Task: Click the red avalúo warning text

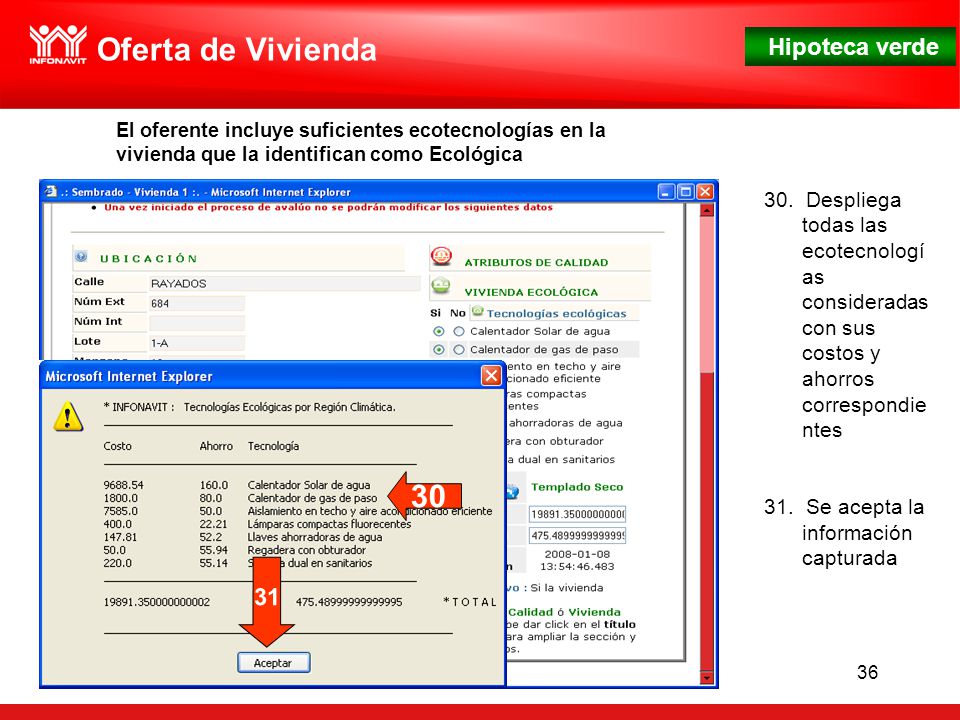Action: [328, 207]
